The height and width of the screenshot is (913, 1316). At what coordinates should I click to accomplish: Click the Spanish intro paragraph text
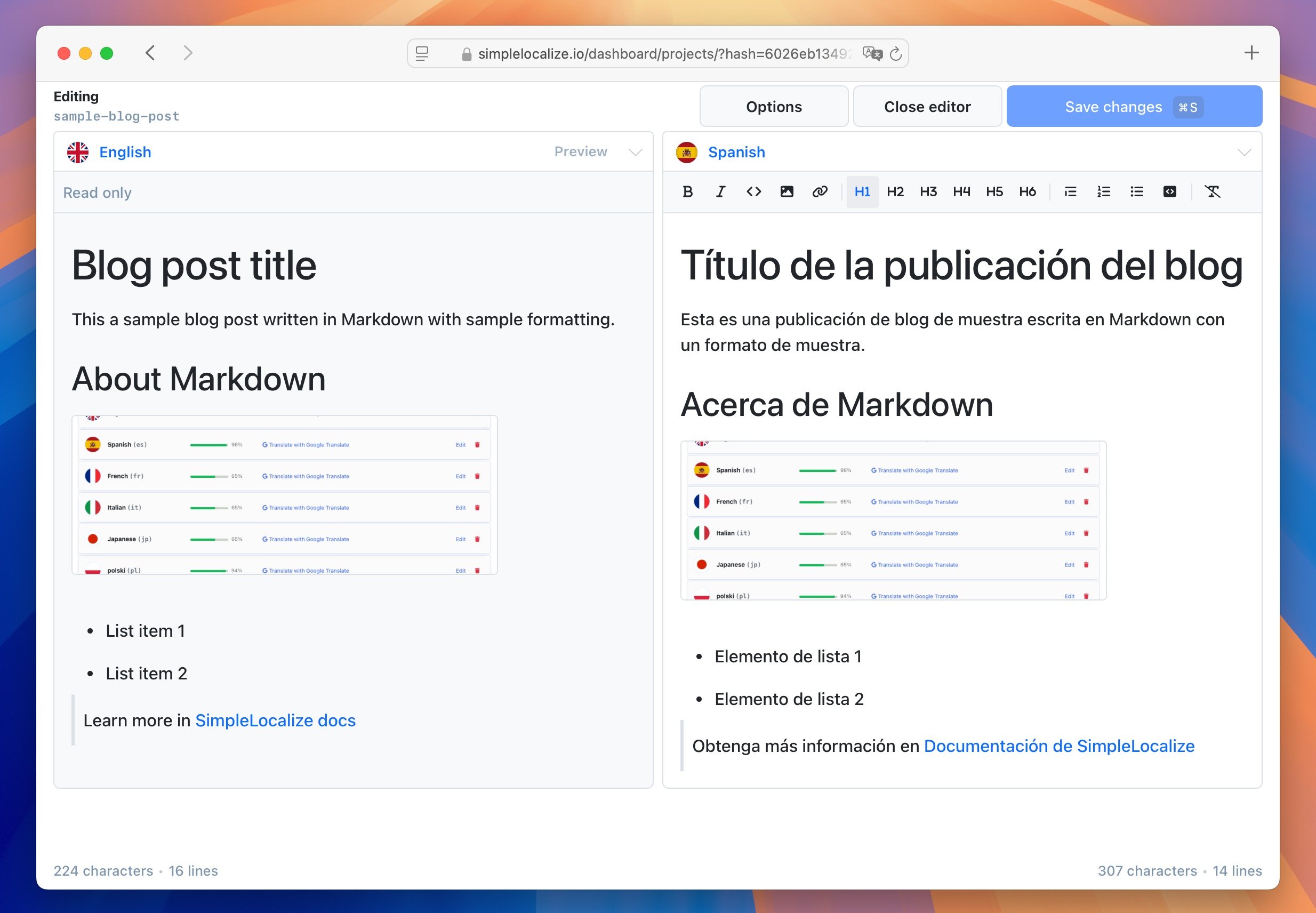pyautogui.click(x=952, y=332)
